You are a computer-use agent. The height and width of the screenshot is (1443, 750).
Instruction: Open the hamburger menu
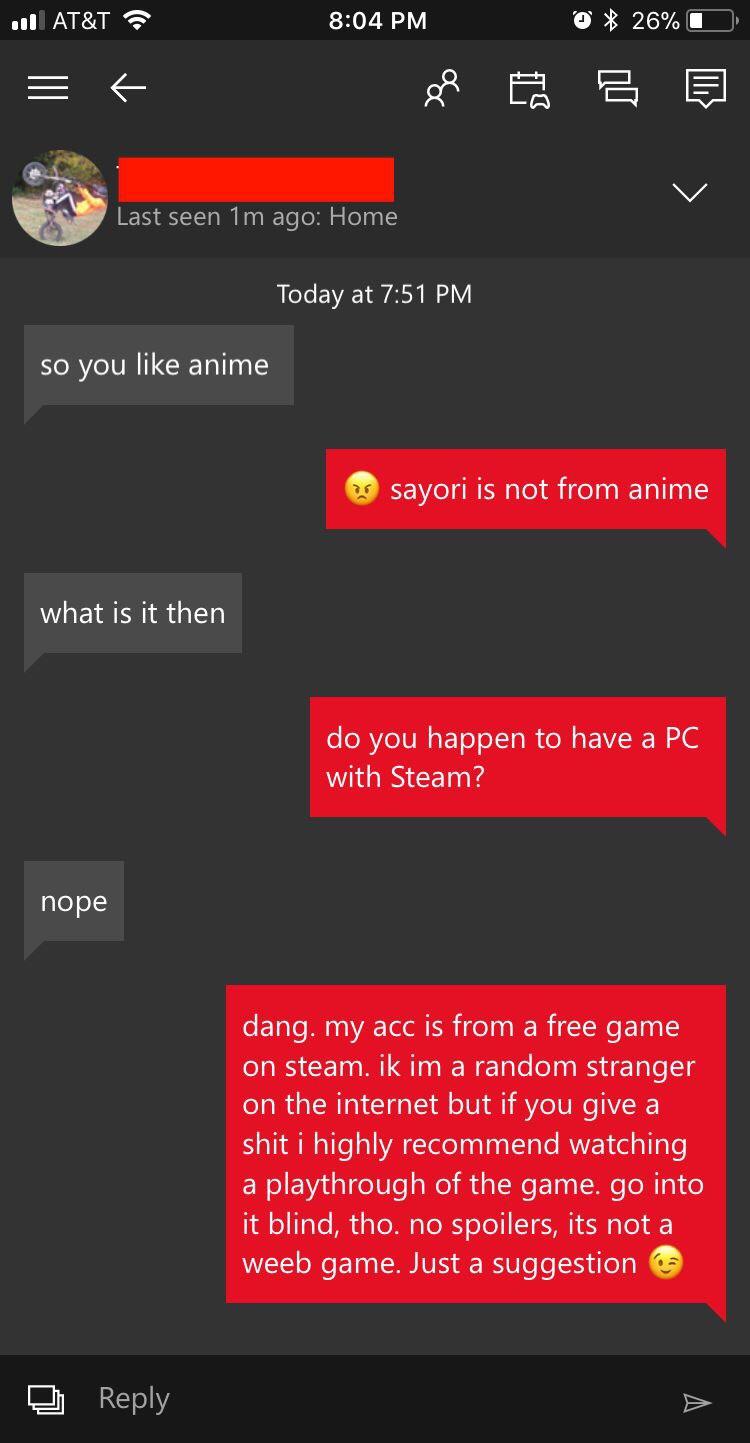pyautogui.click(x=47, y=88)
